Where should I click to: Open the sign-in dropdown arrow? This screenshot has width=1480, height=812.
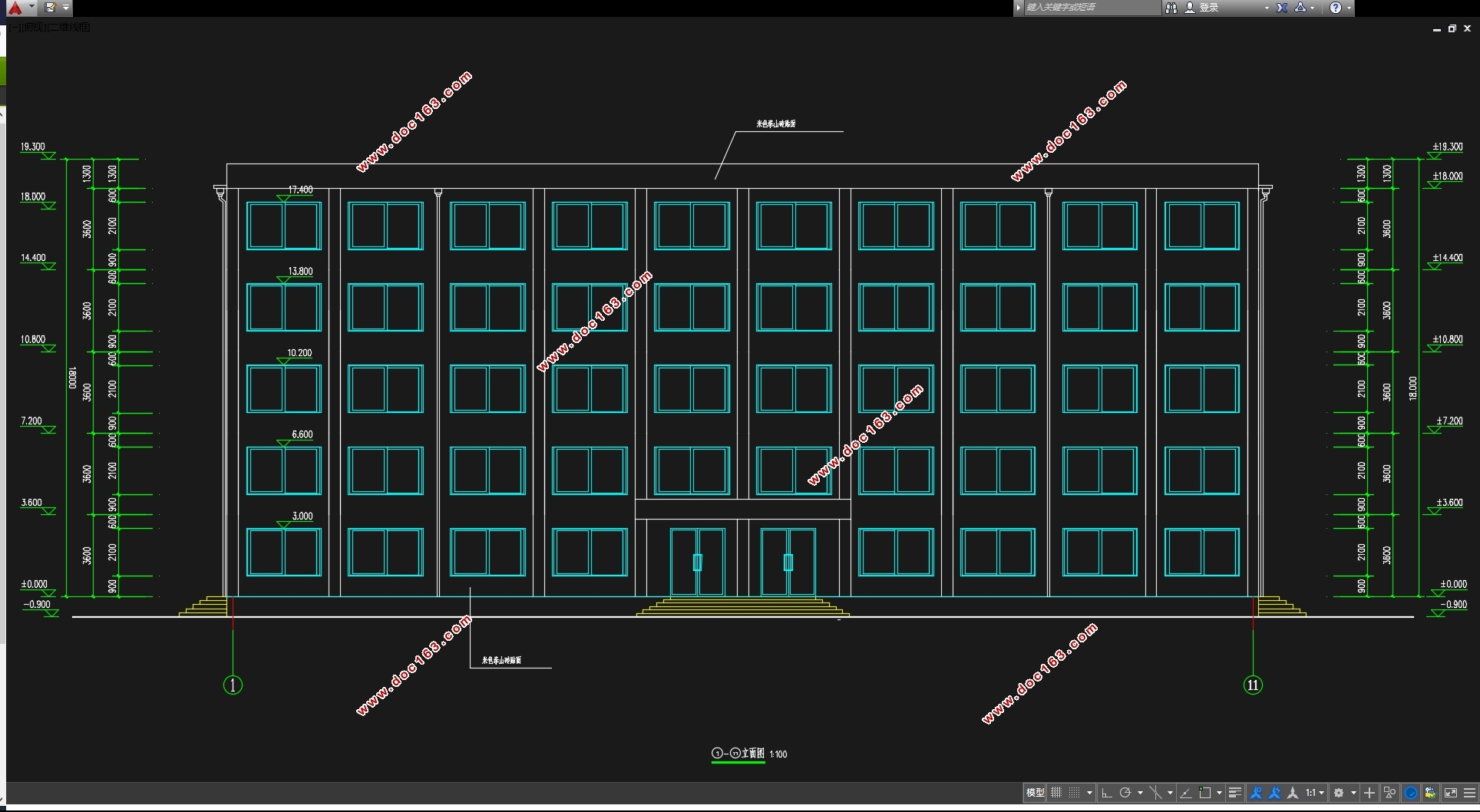(1267, 8)
